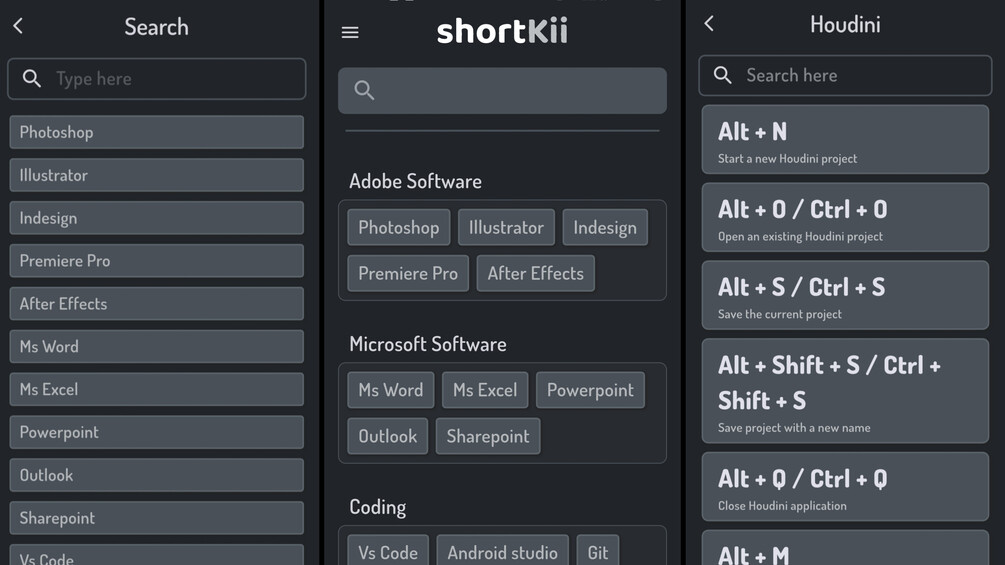Viewport: 1005px width, 565px height.
Task: Tap the Ms Excel chip under Microsoft Software
Action: click(x=485, y=390)
